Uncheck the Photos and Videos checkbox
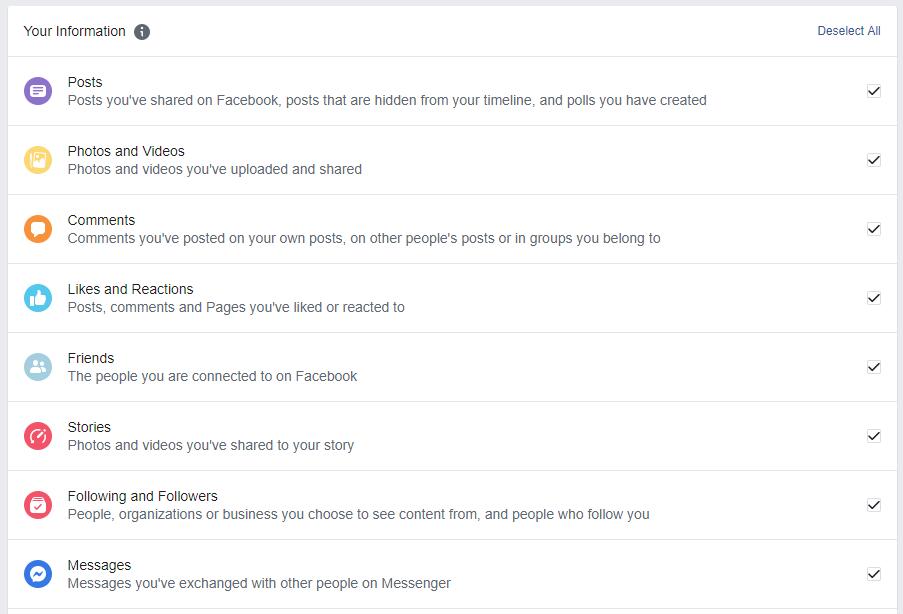903x614 pixels. tap(874, 160)
